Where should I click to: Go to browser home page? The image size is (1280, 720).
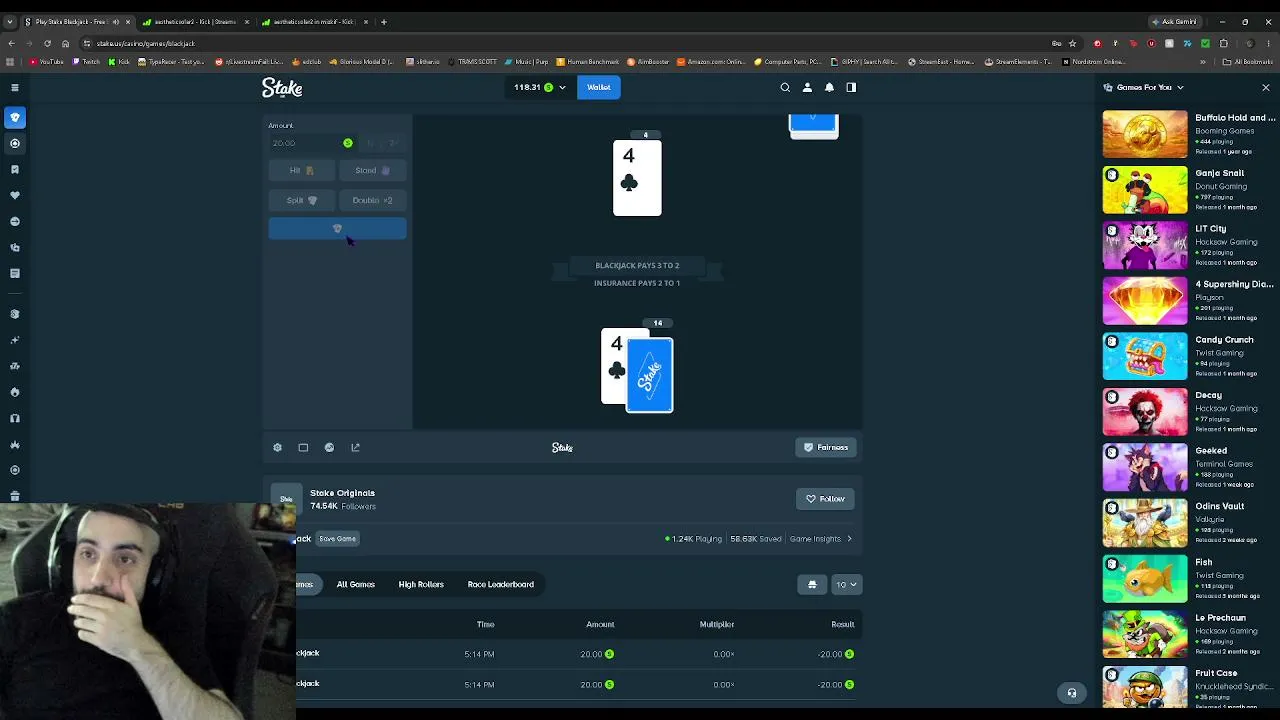click(65, 44)
